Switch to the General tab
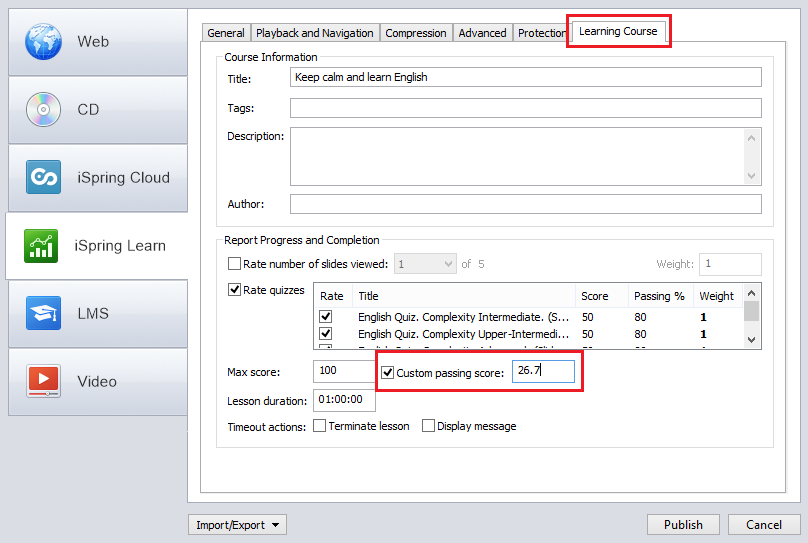This screenshot has width=808, height=543. tap(226, 33)
